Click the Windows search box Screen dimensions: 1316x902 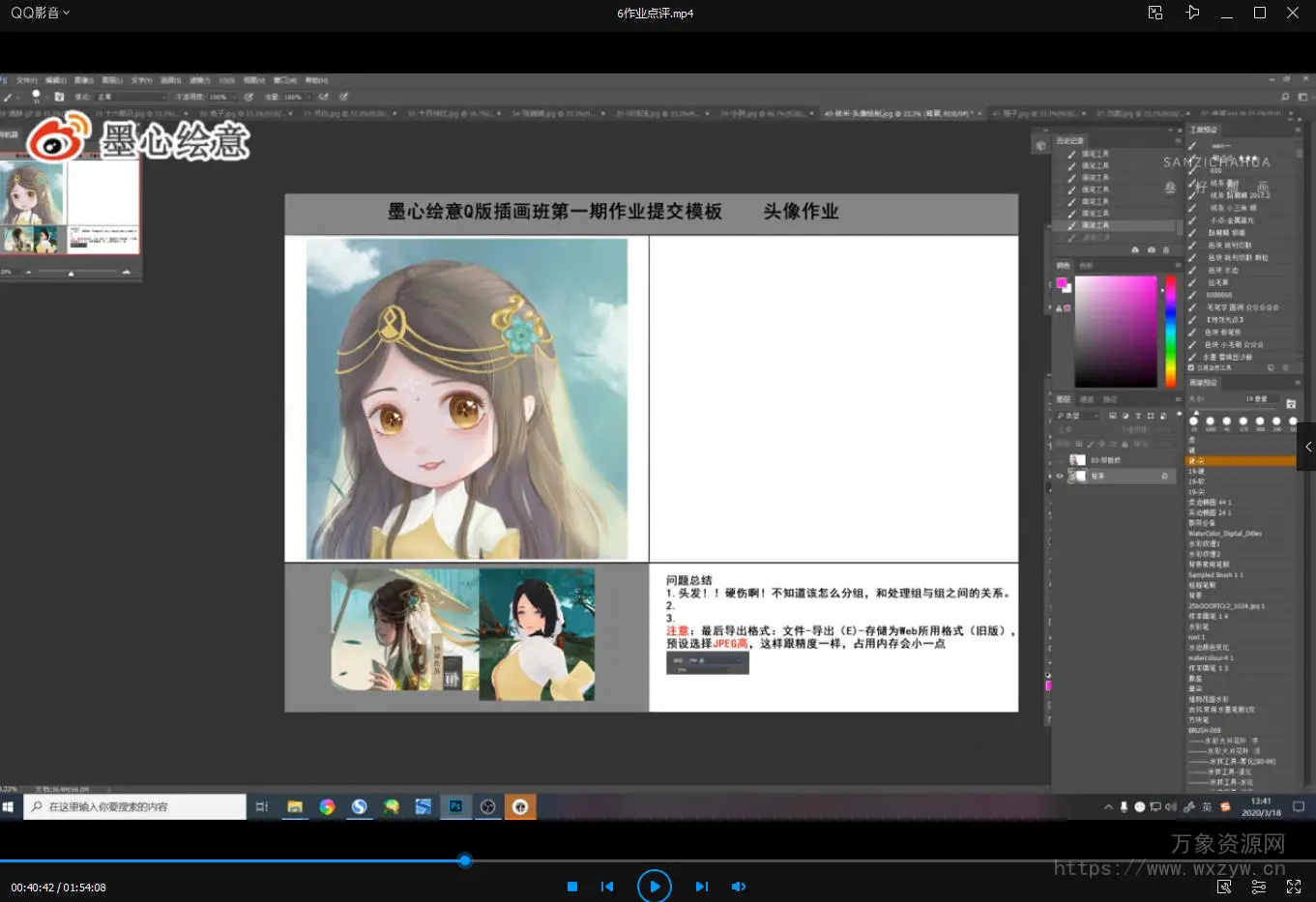pyautogui.click(x=135, y=807)
